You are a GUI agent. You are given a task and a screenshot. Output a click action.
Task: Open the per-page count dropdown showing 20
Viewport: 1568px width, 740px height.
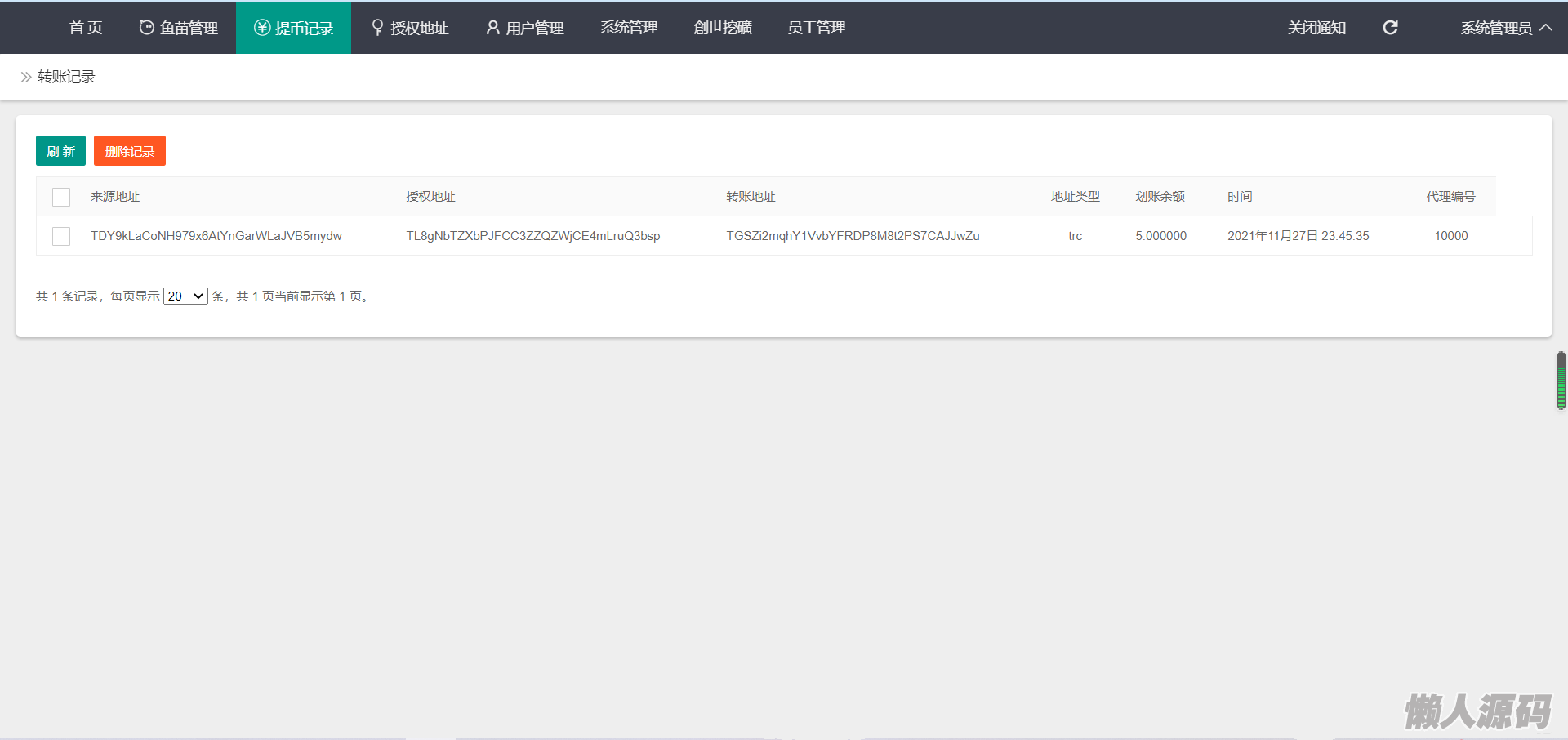click(x=185, y=296)
